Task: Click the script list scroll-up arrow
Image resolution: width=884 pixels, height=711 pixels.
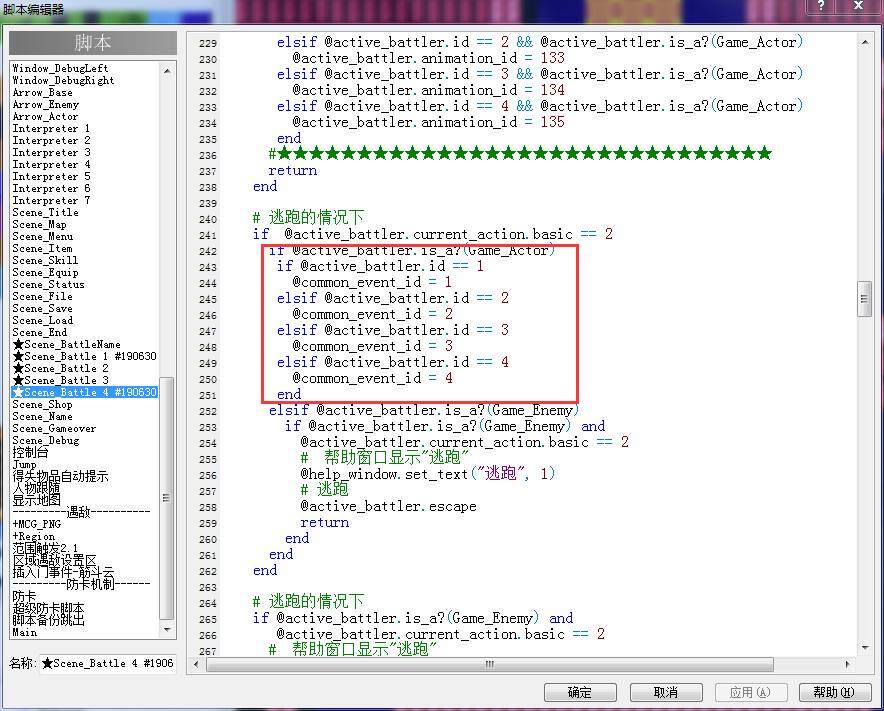Action: [x=167, y=71]
